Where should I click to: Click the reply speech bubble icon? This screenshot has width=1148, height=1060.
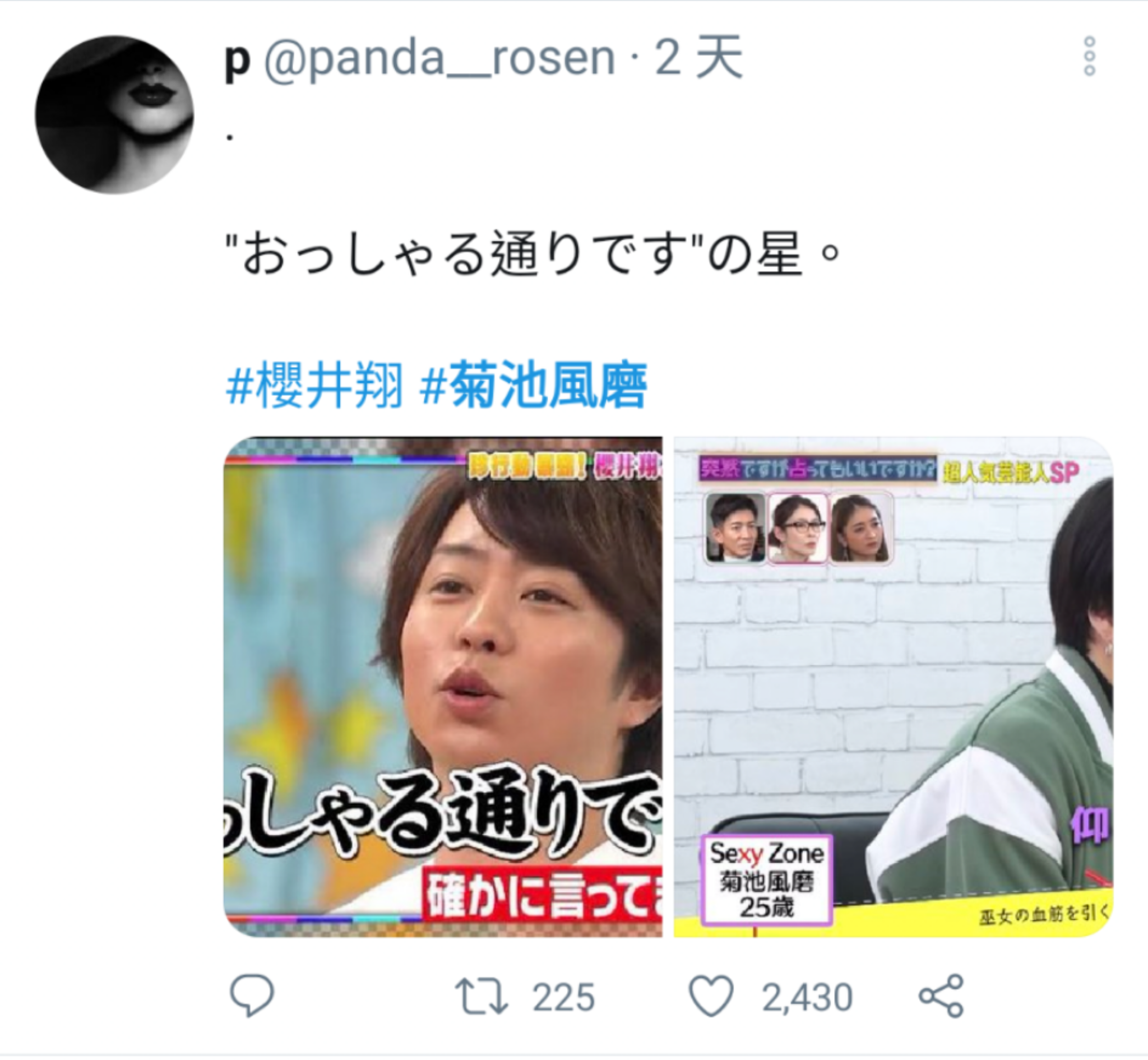coord(252,996)
